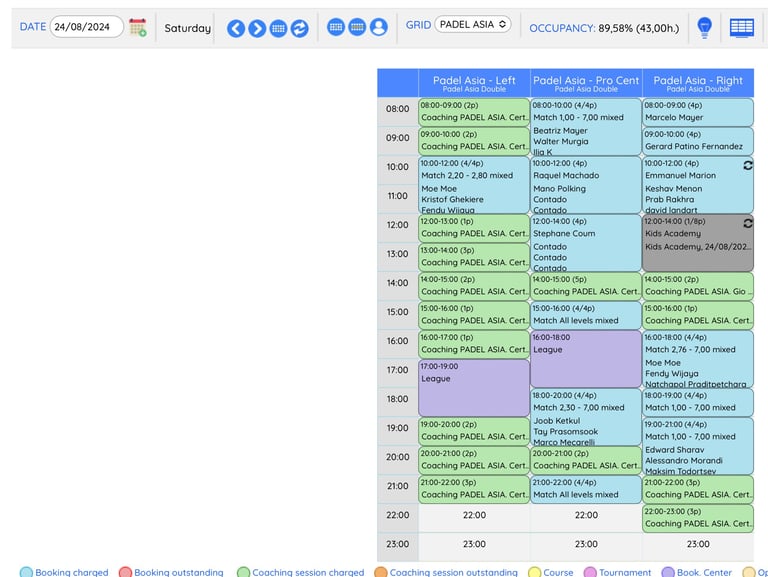Click the Book. Center legend label
The width and height of the screenshot is (768, 577).
click(704, 572)
